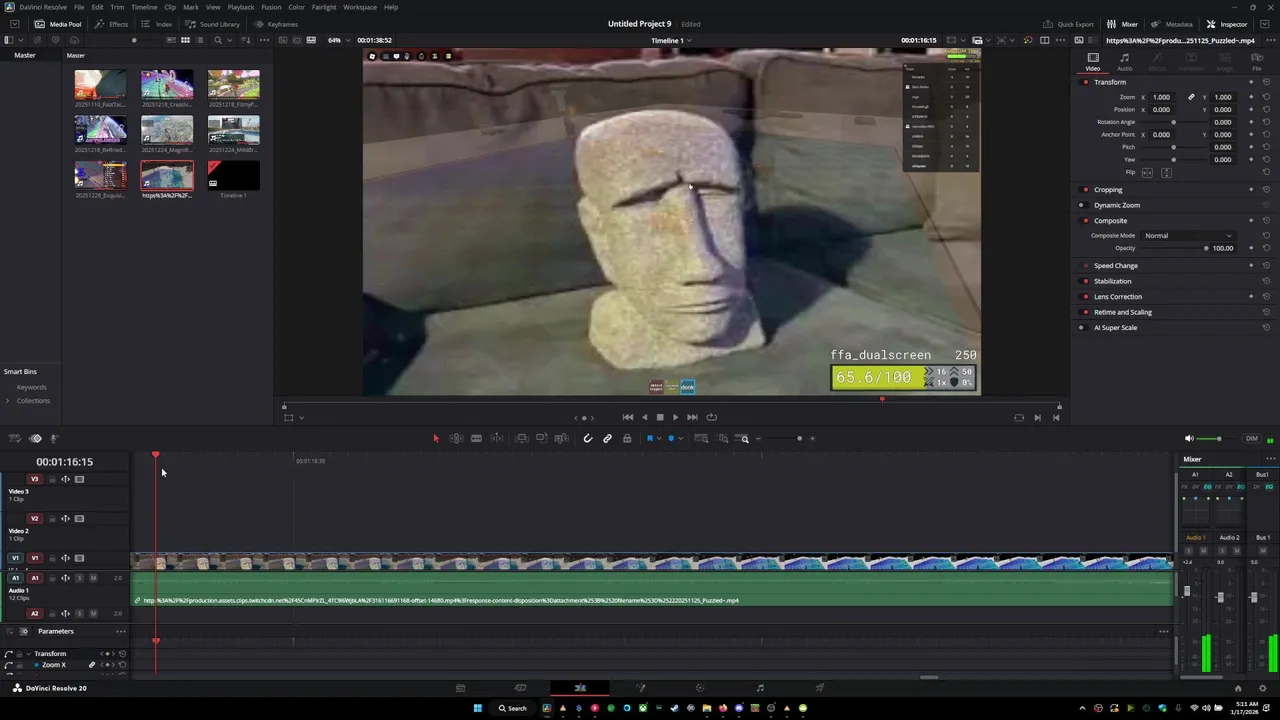The image size is (1280, 720).
Task: Toggle Loop playback icon
Action: click(x=711, y=417)
